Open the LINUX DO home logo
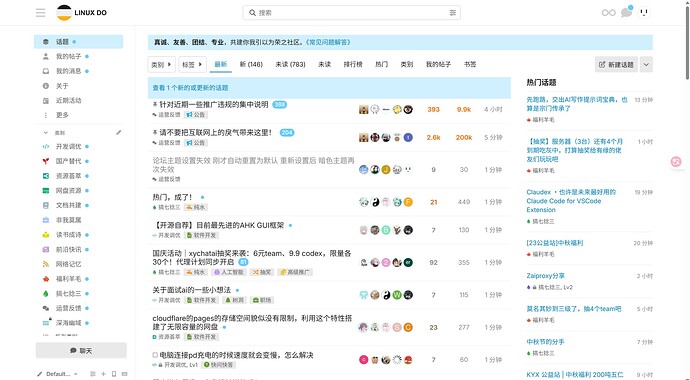Image resolution: width=690 pixels, height=380 pixels. tap(82, 13)
